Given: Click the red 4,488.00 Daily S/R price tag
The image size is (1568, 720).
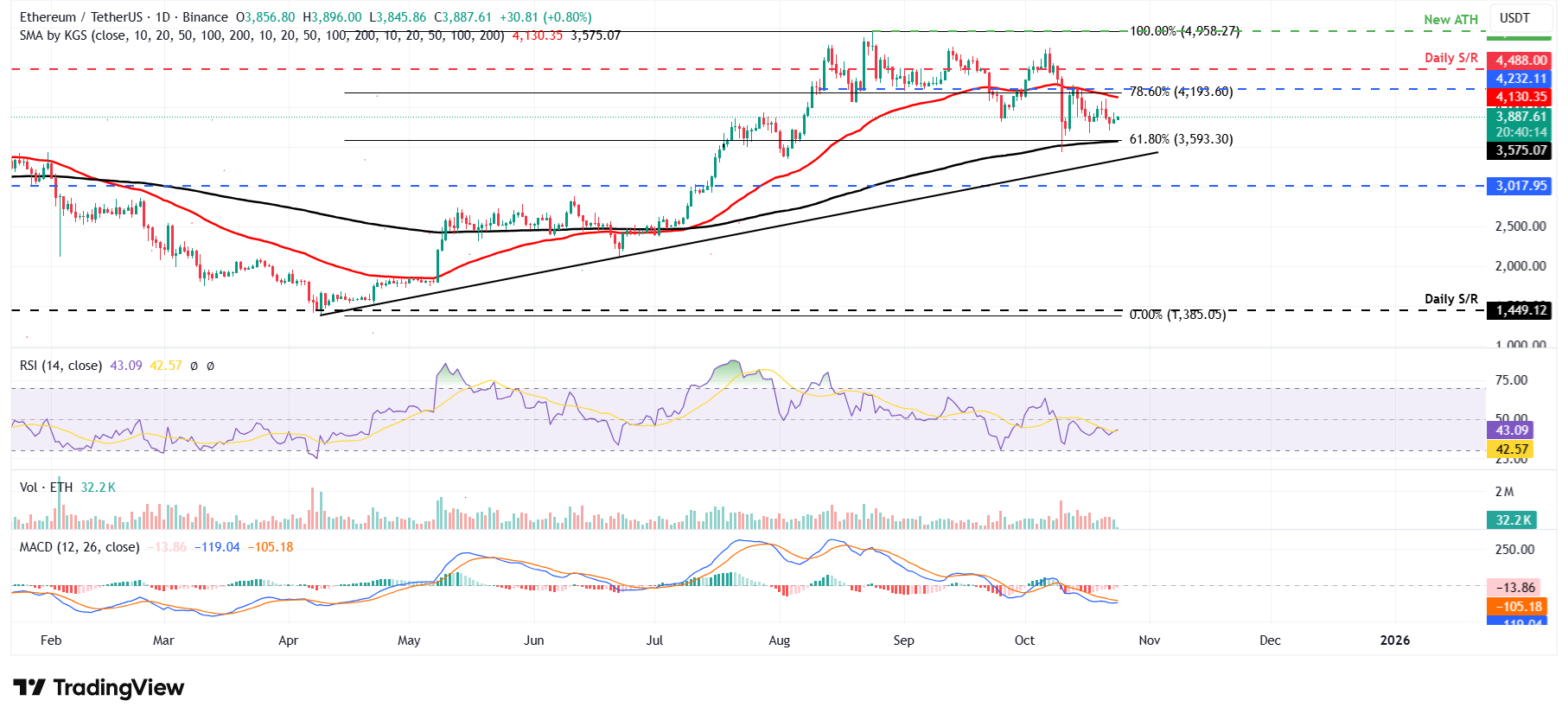Looking at the screenshot, I should coord(1520,61).
